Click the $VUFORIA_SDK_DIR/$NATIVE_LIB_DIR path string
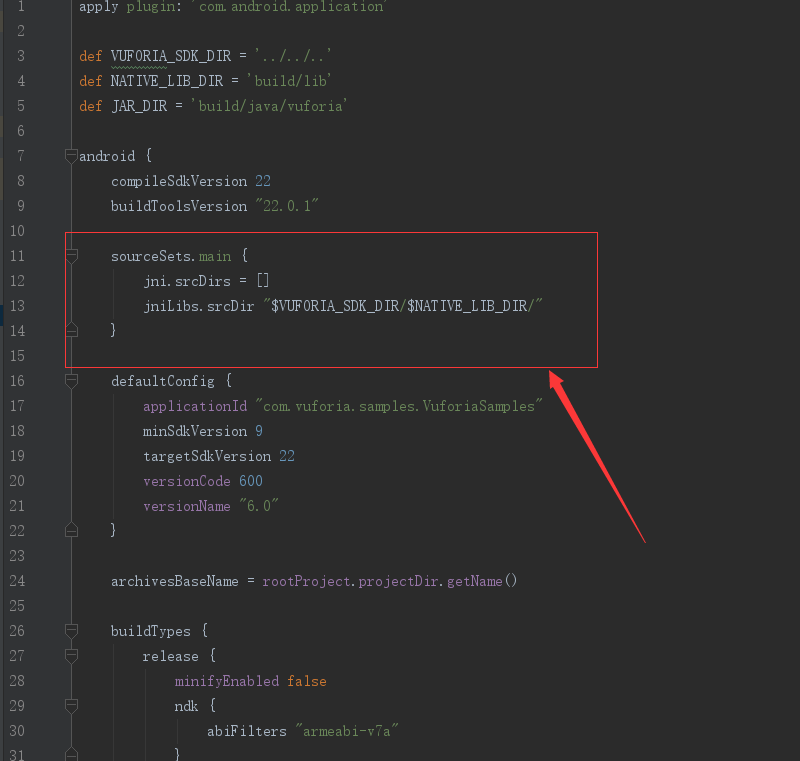Screen dimensions: 800x761 pos(403,306)
